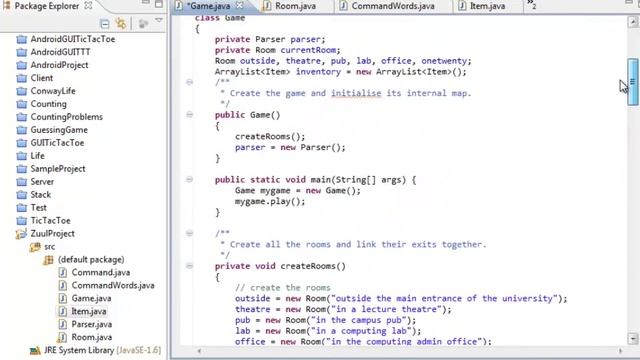Select the GuessingGame project
The height and width of the screenshot is (360, 640).
click(x=59, y=130)
